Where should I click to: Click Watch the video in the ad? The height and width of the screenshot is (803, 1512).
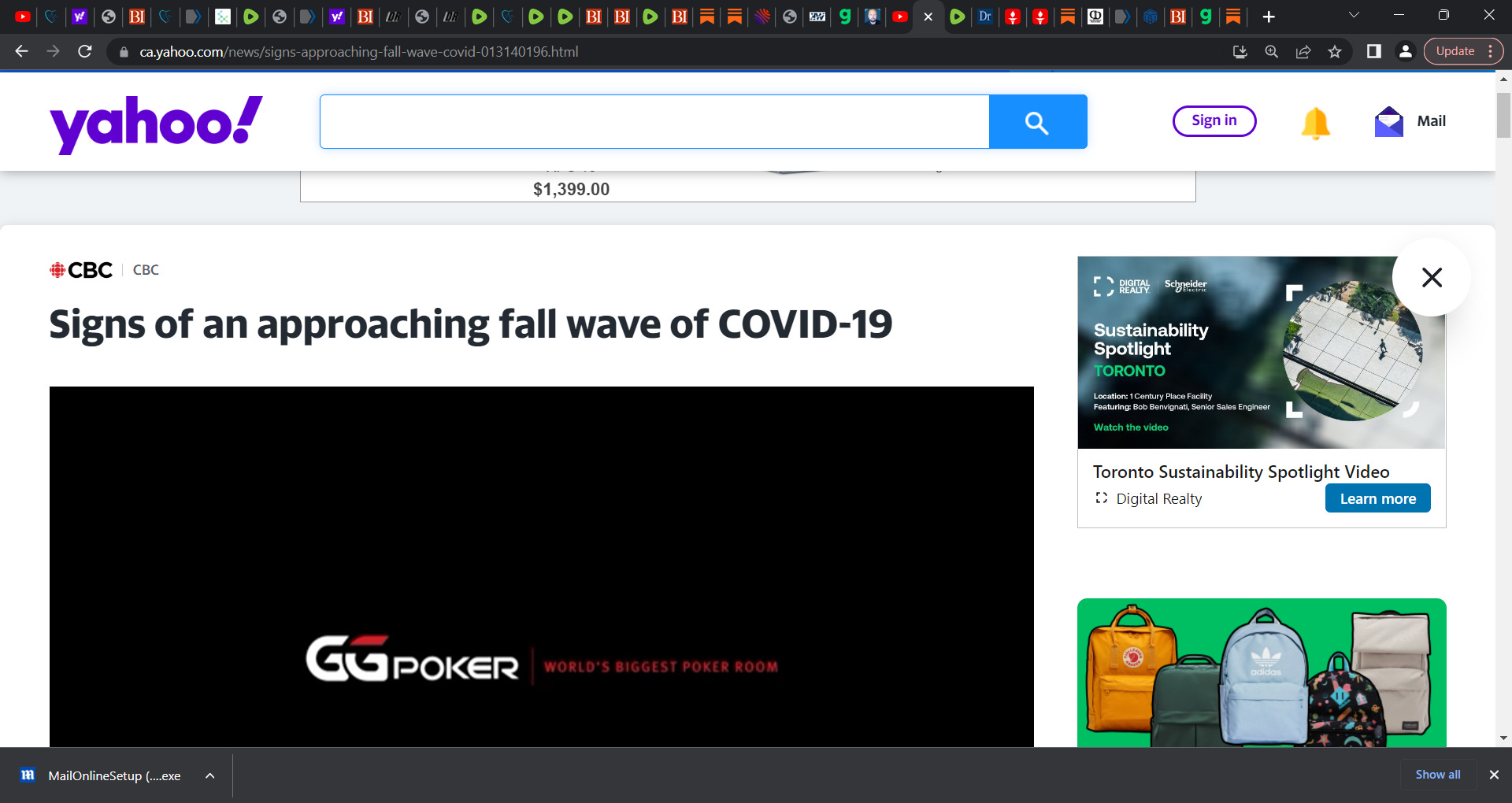coord(1131,427)
